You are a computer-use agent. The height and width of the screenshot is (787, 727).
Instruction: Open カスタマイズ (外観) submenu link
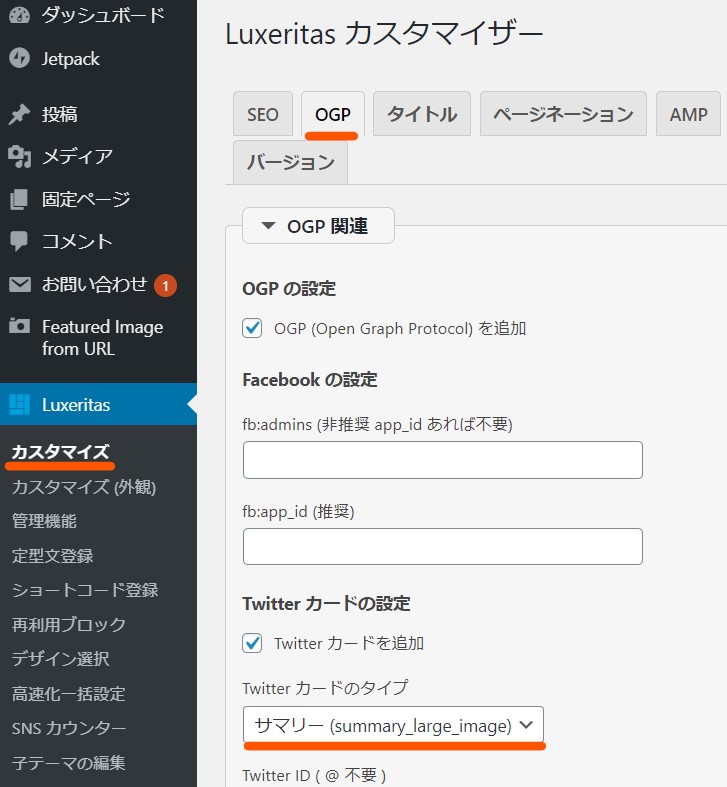coord(84,487)
